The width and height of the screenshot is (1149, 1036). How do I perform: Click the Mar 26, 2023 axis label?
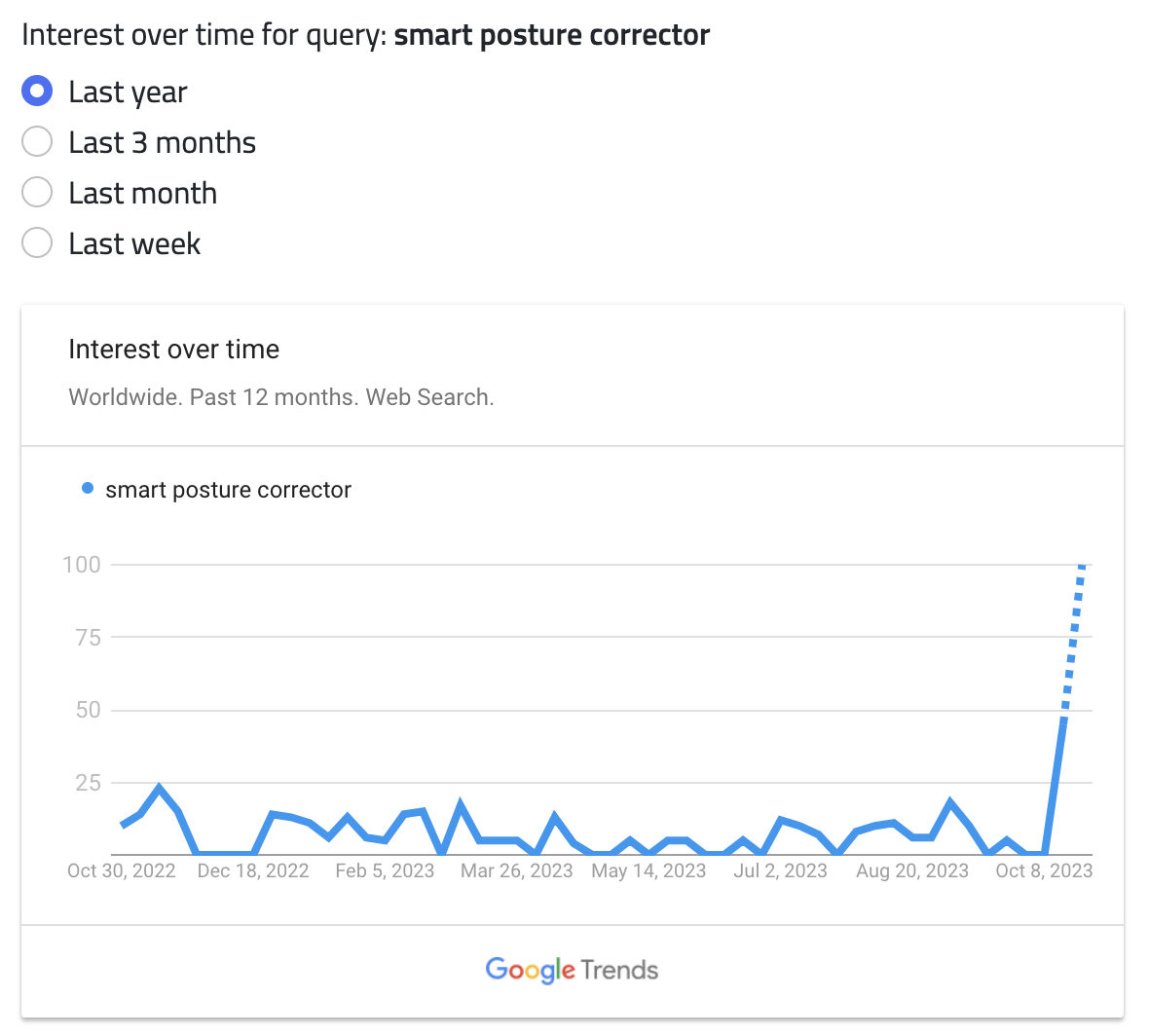point(517,870)
